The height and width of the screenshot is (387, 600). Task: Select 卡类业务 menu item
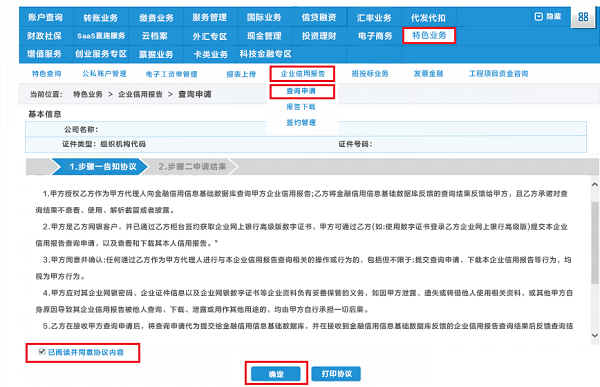pos(210,54)
